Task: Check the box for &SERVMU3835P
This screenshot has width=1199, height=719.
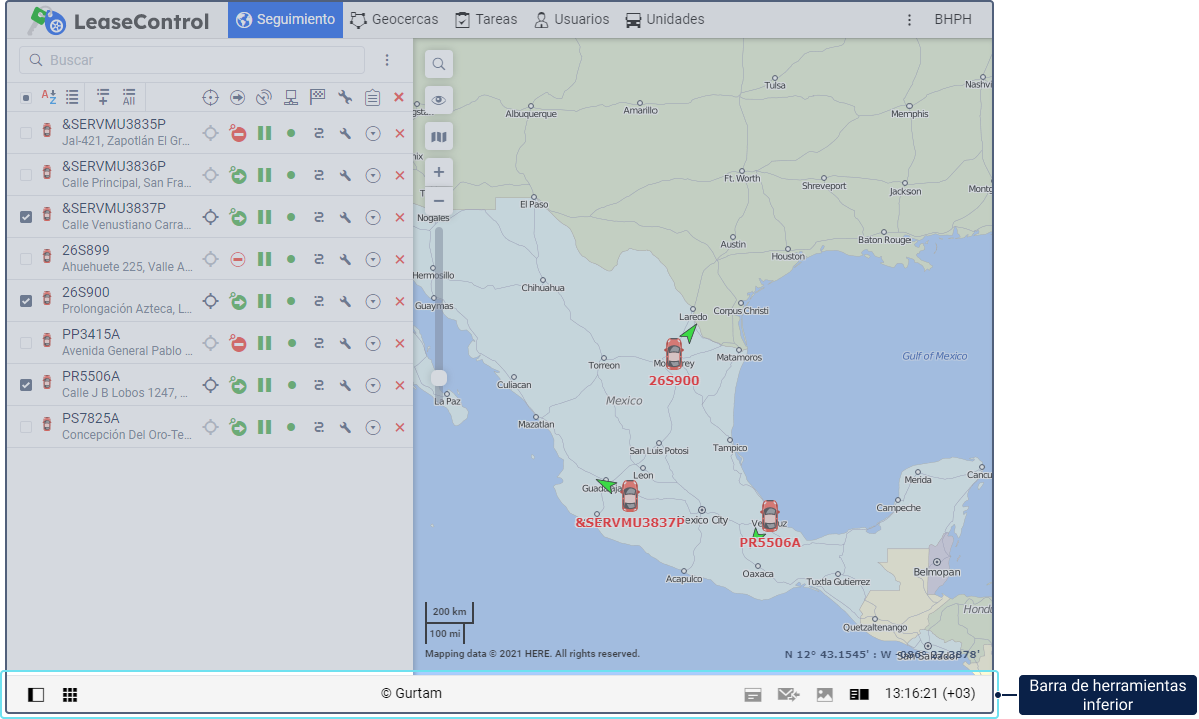Action: coord(26,133)
